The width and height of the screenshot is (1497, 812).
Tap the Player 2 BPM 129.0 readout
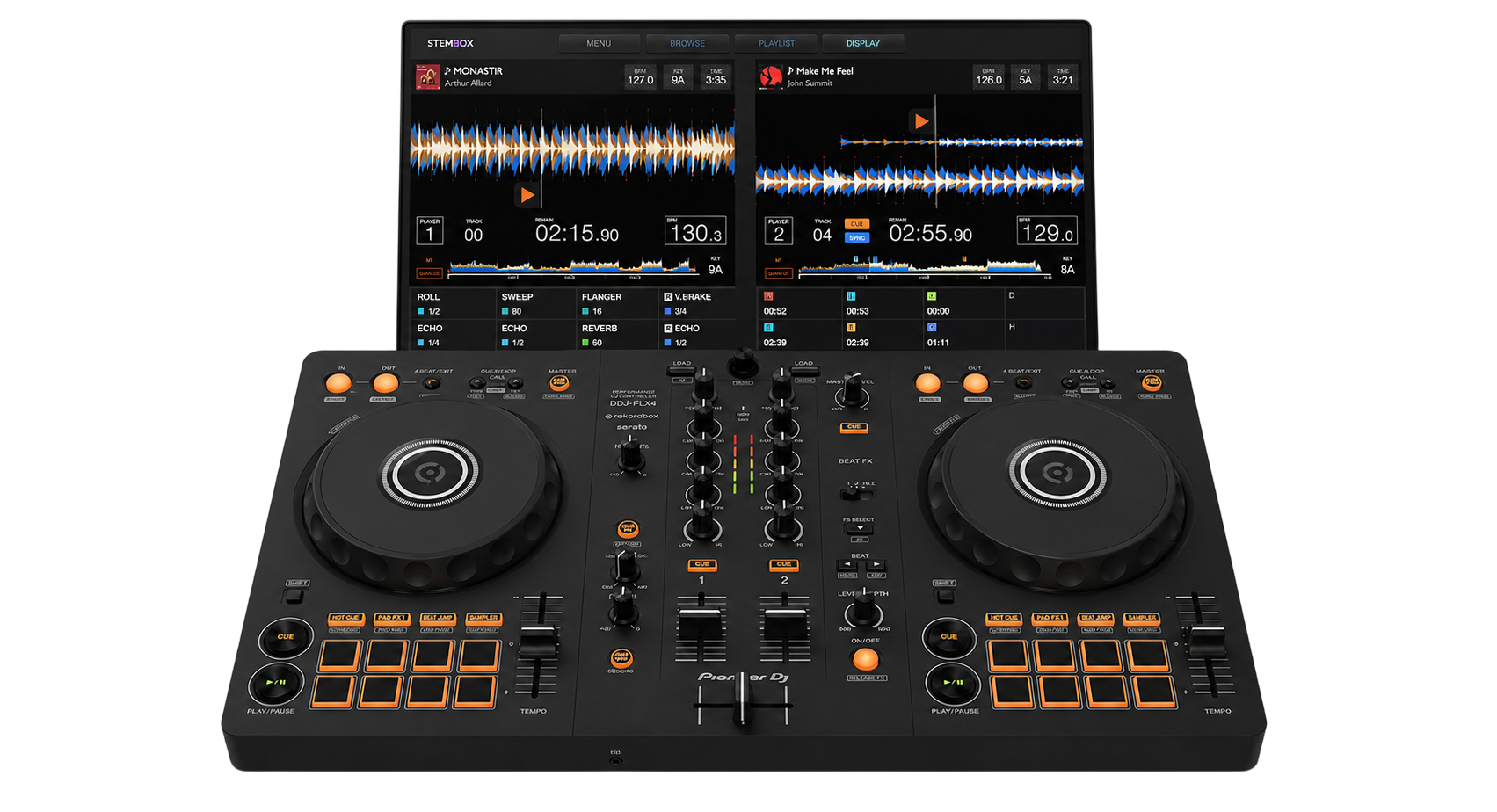1047,231
